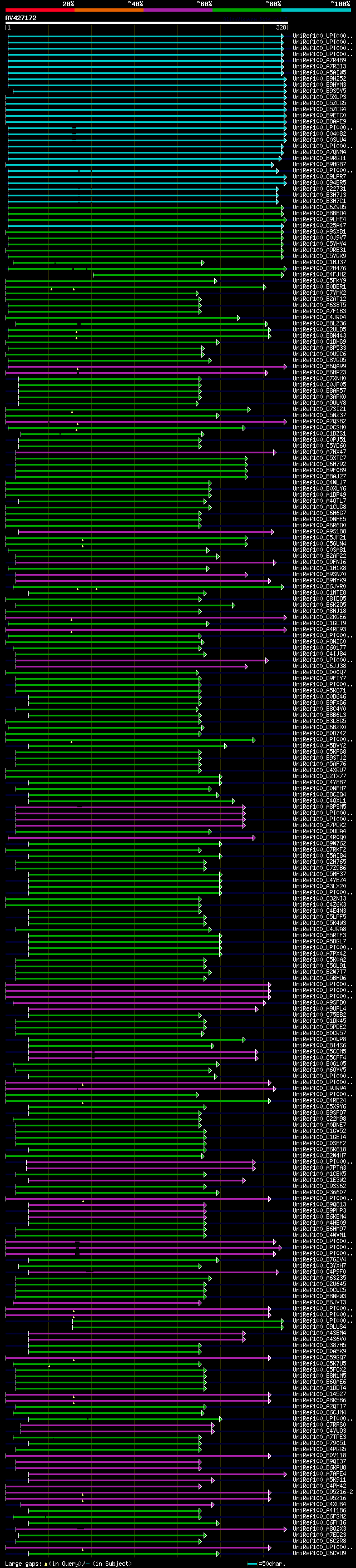This screenshot has width=356, height=1568.
Task: Click the UniRef100_A7QNM4 label
Action: (x=319, y=152)
